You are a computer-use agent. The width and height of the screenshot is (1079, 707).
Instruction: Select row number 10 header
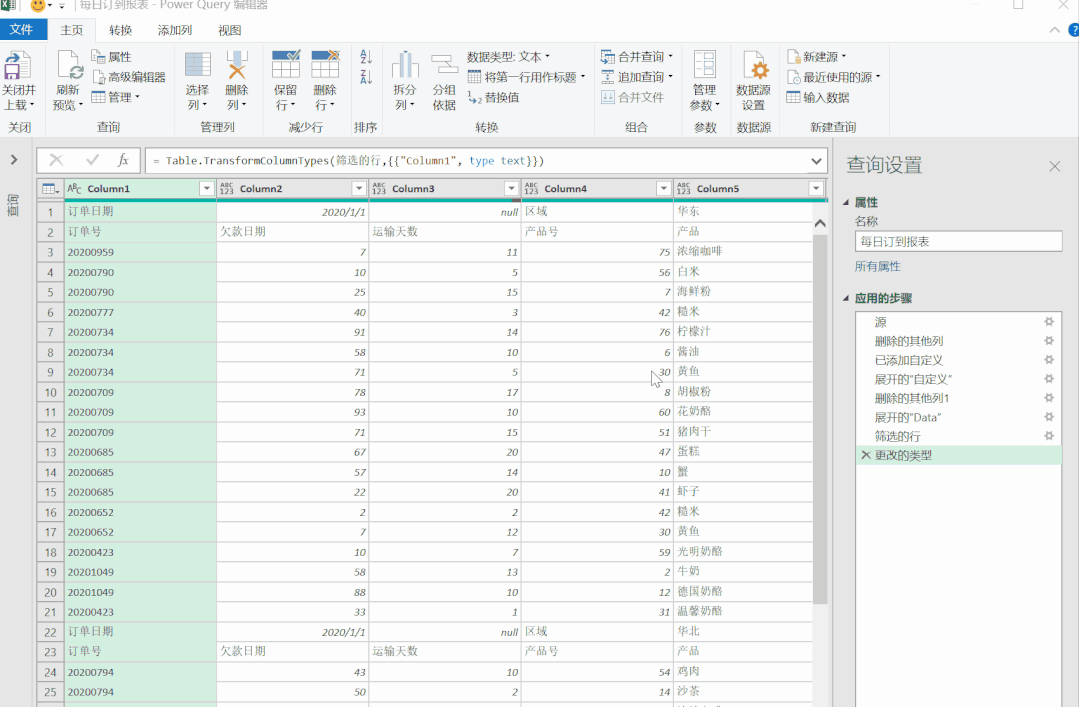point(50,392)
